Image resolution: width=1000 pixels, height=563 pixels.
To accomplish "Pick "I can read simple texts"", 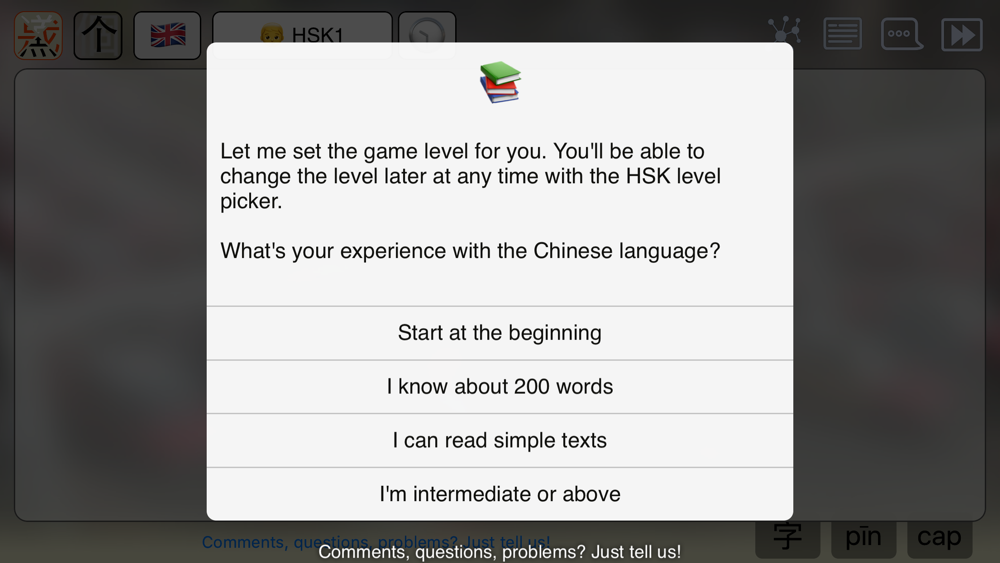I will click(500, 441).
